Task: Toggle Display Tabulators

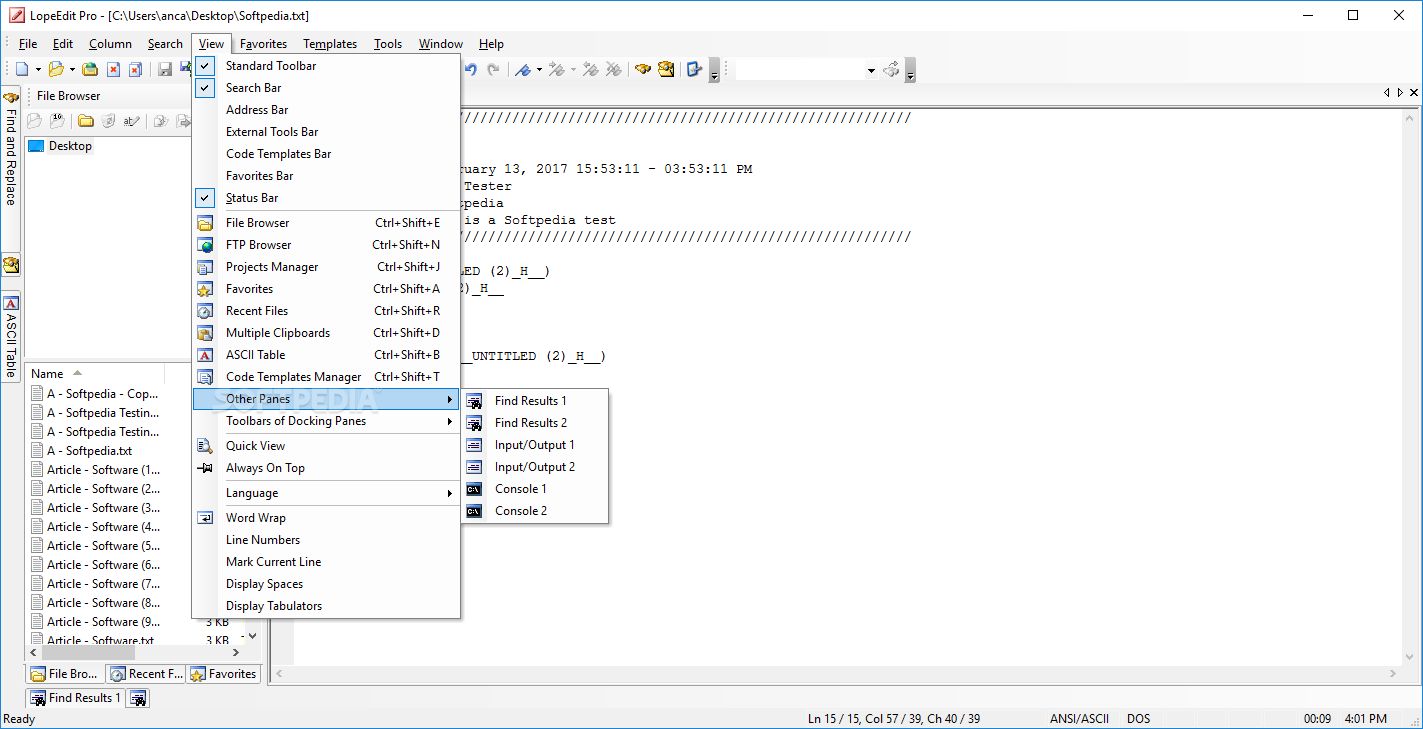Action: [326, 606]
